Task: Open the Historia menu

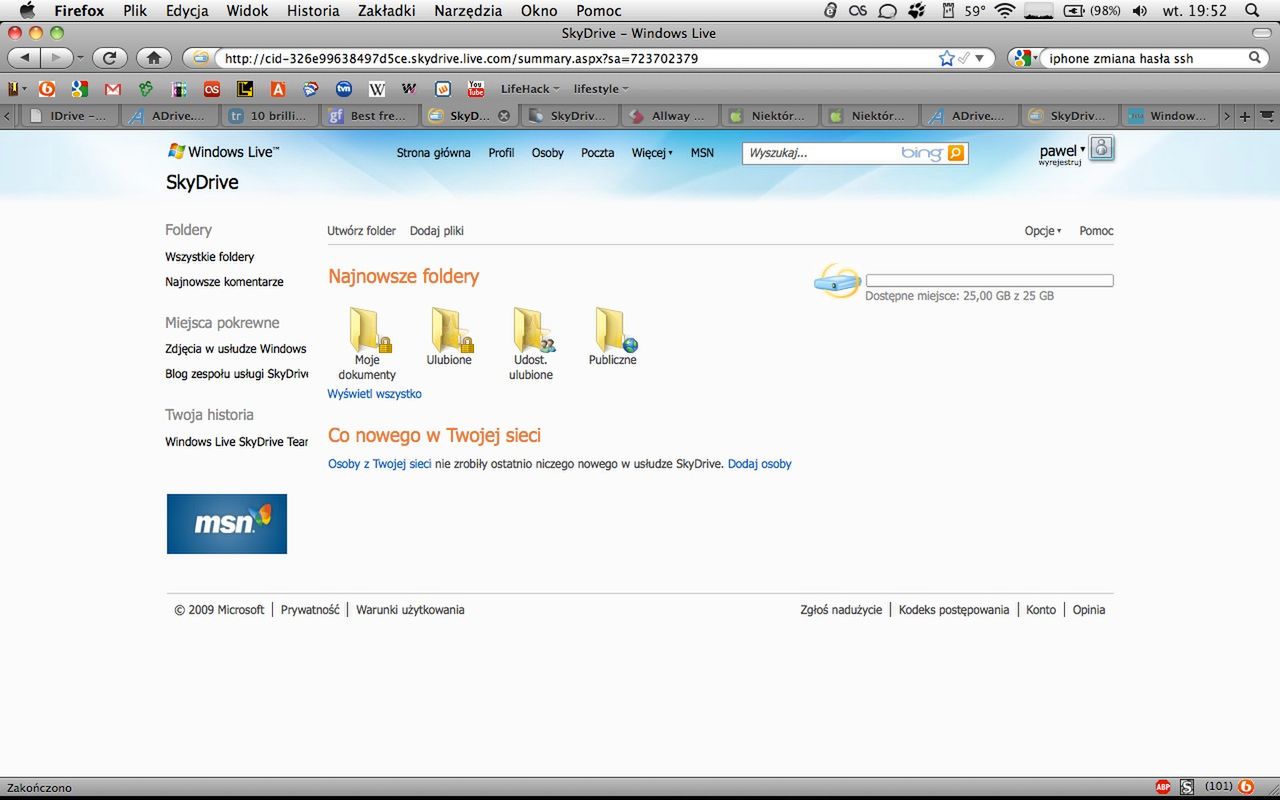Action: (x=313, y=11)
